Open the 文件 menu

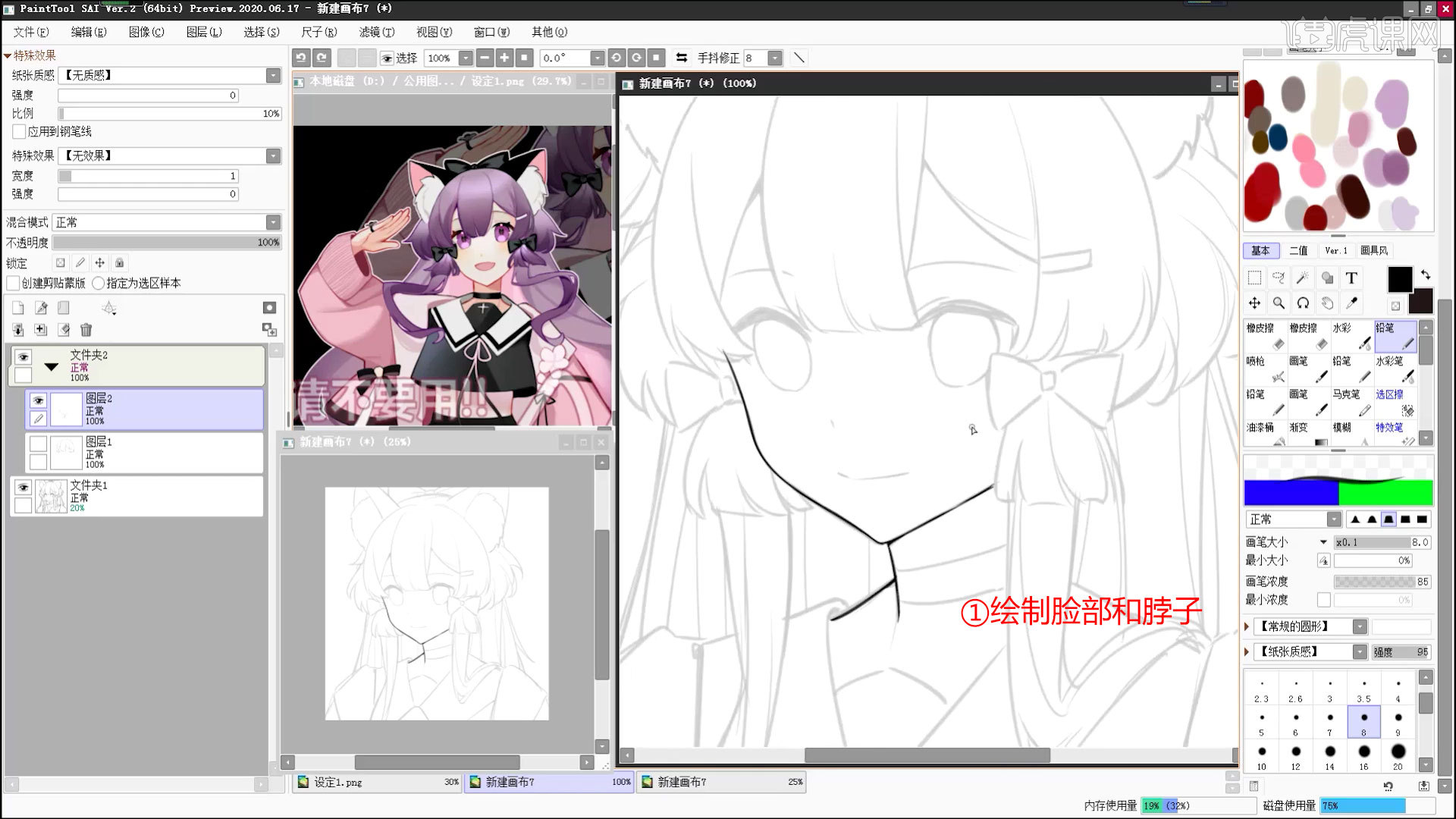[30, 32]
